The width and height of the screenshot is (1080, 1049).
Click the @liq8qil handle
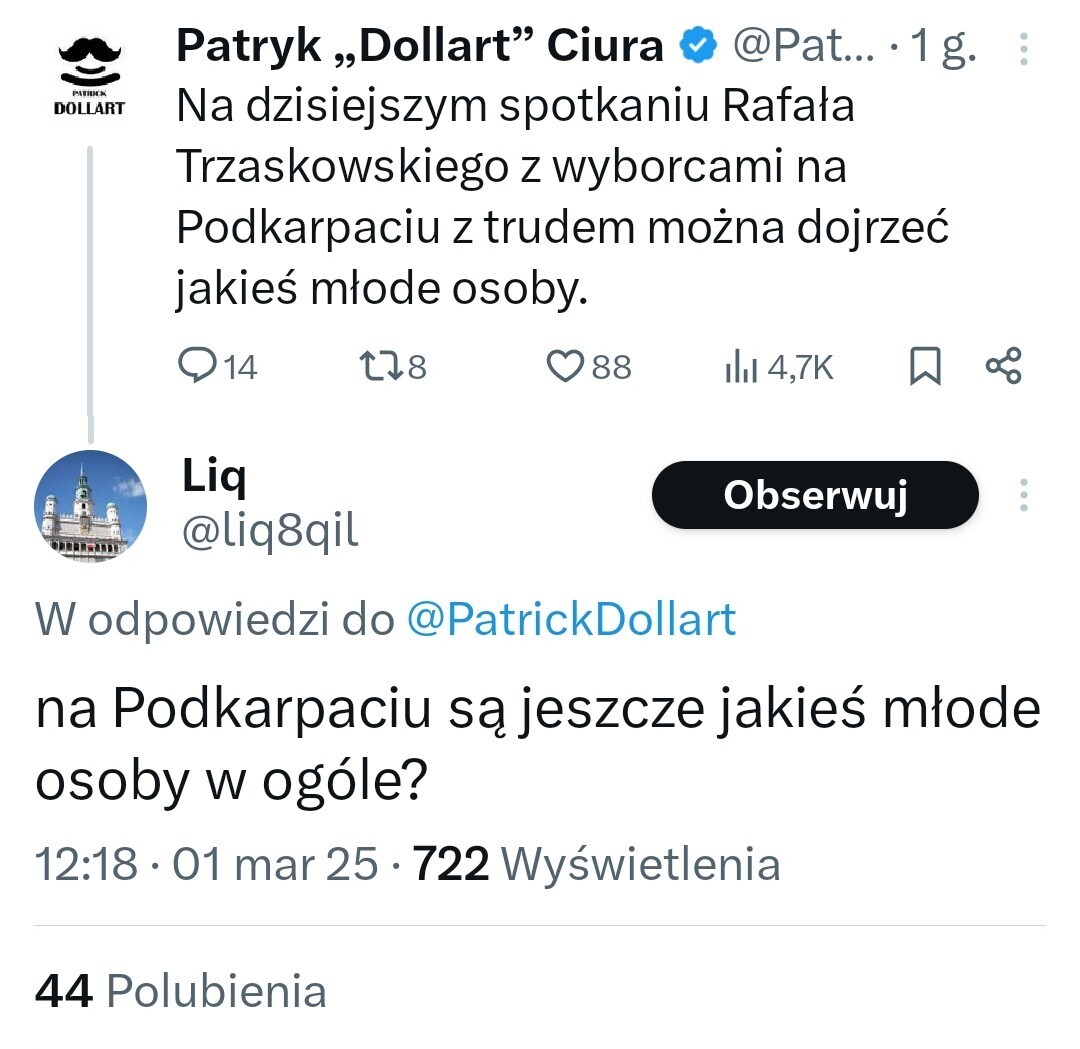pyautogui.click(x=269, y=532)
